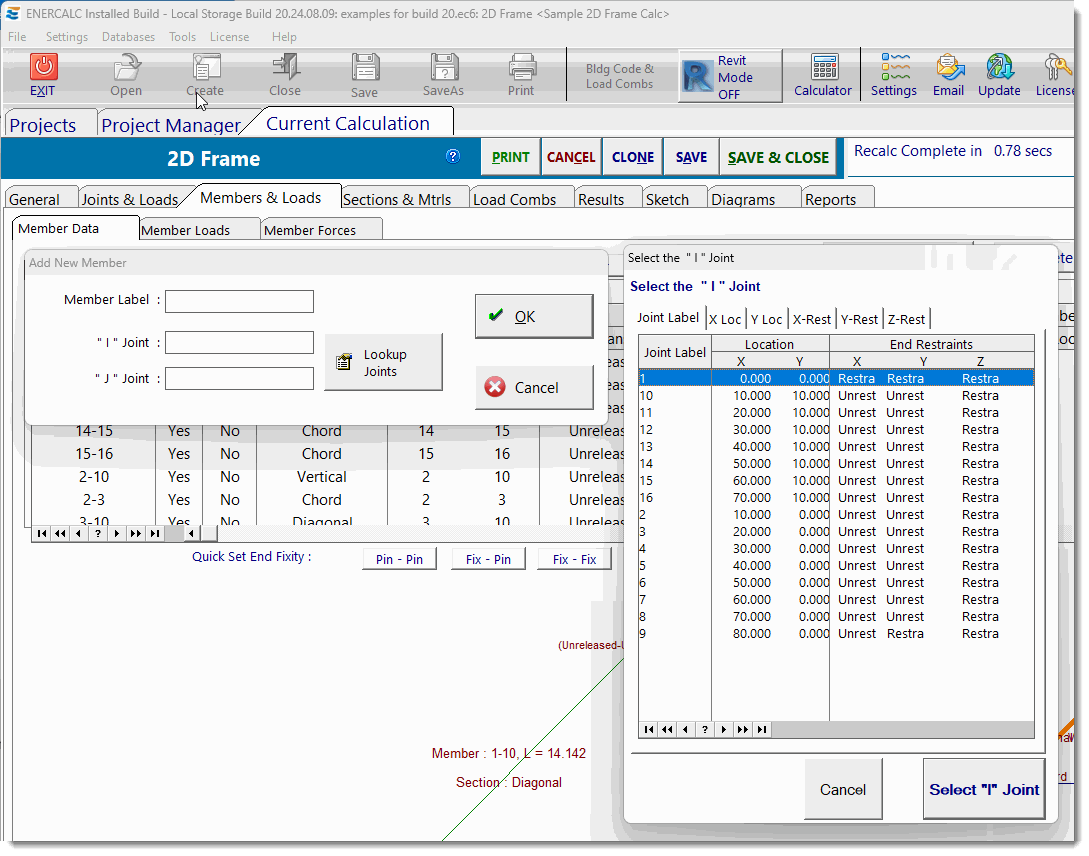
Task: Click the Lookup Joints button
Action: pyautogui.click(x=383, y=363)
